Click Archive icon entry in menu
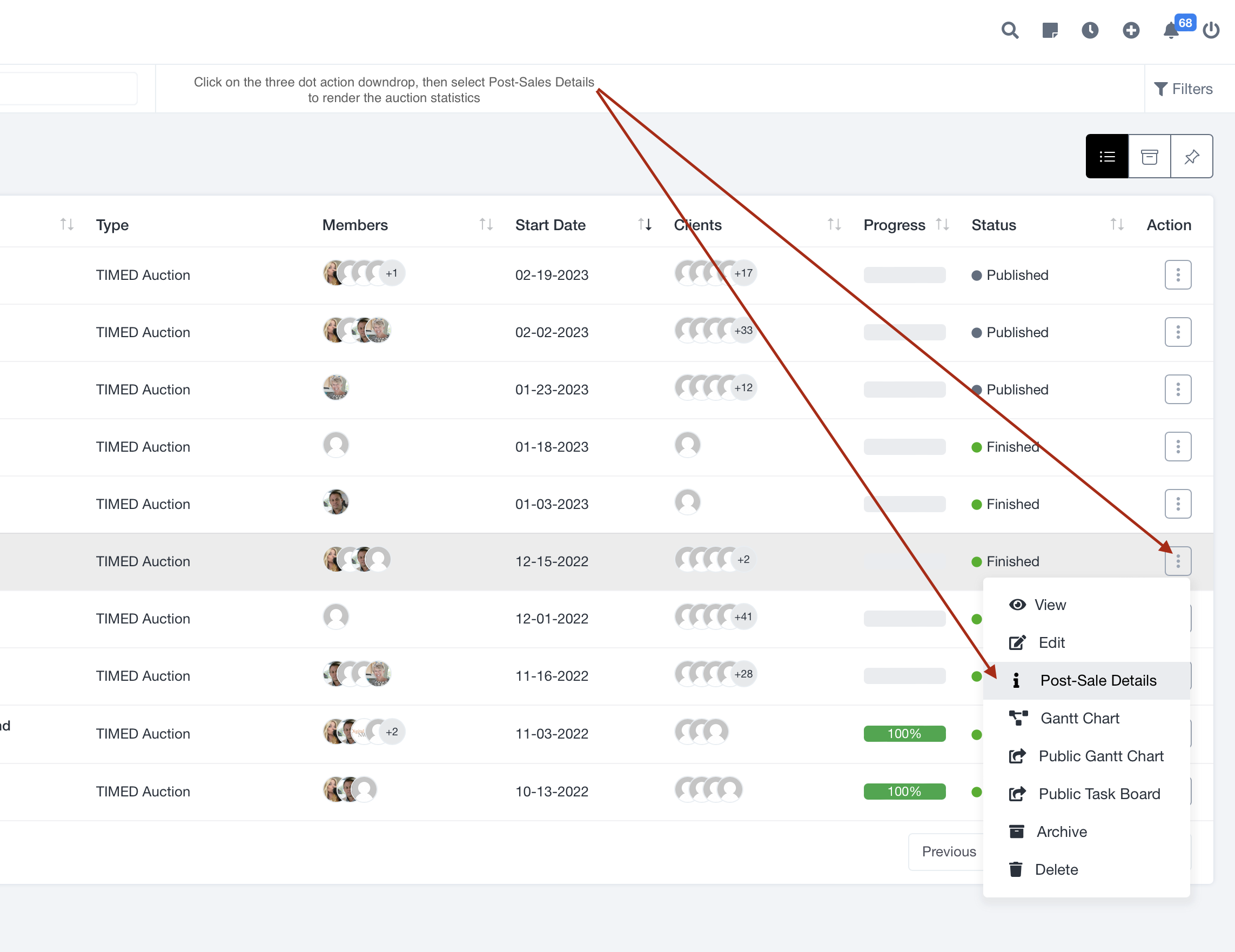The height and width of the screenshot is (952, 1235). click(1061, 832)
